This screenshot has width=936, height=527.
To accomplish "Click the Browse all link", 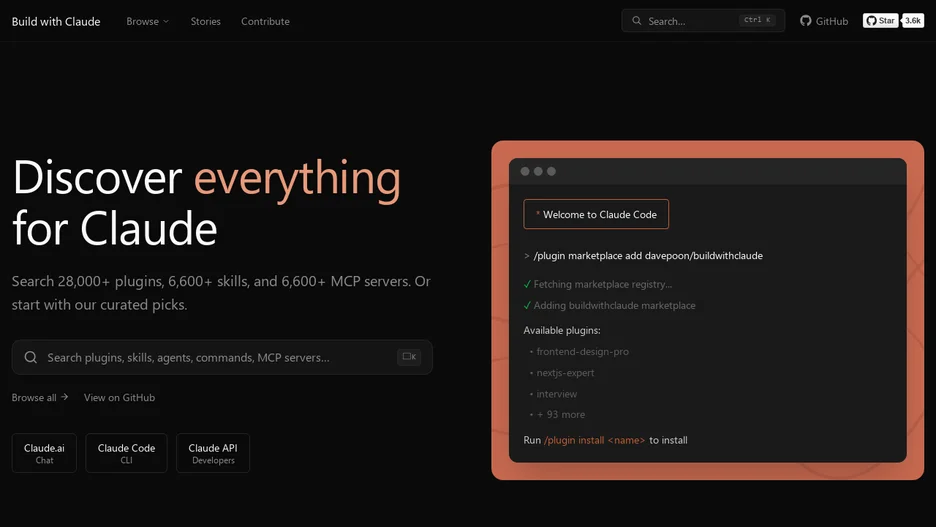I will pyautogui.click(x=39, y=397).
